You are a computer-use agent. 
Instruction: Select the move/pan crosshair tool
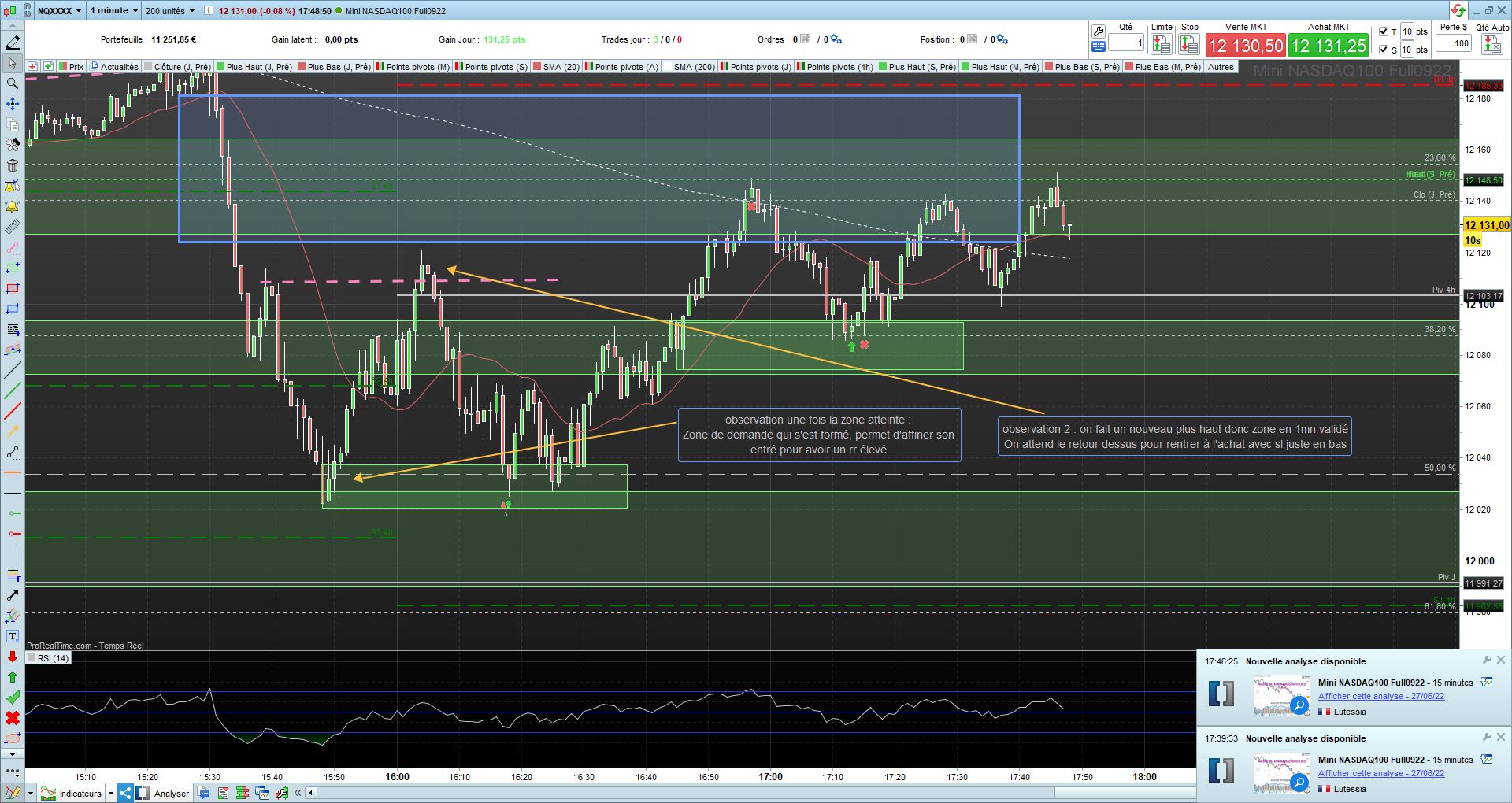(13, 104)
